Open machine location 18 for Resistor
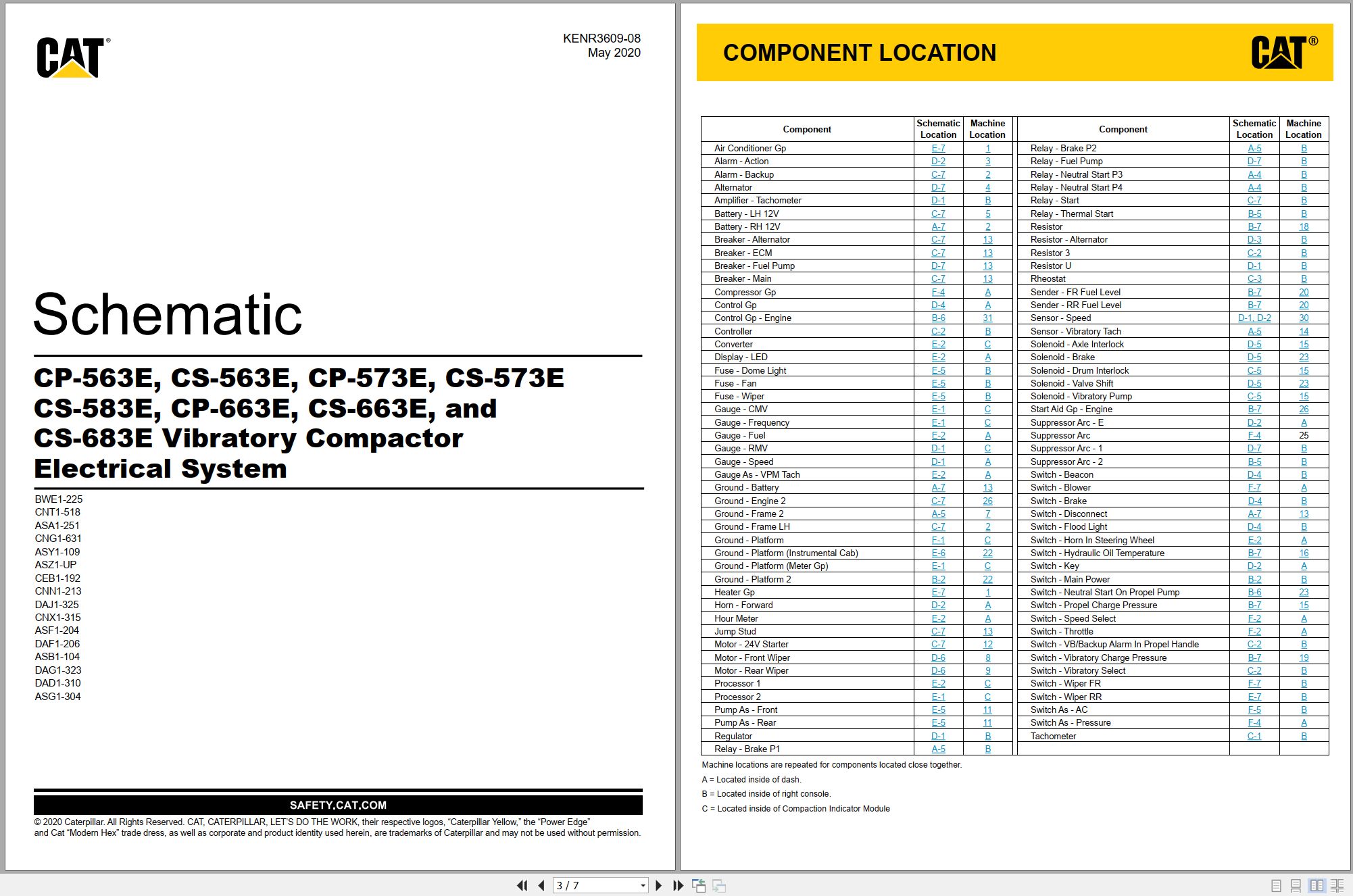The image size is (1353, 896). [1304, 226]
